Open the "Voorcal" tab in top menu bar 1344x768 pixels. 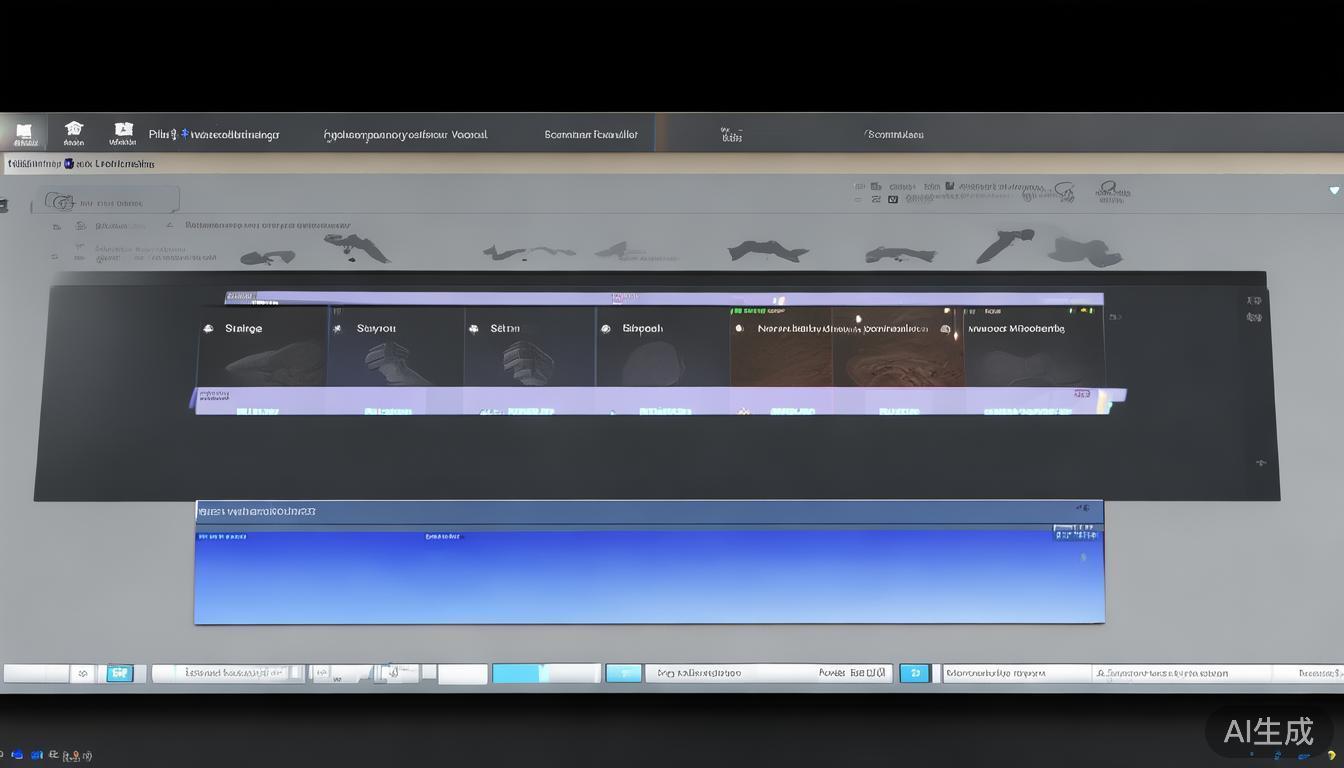tap(405, 134)
